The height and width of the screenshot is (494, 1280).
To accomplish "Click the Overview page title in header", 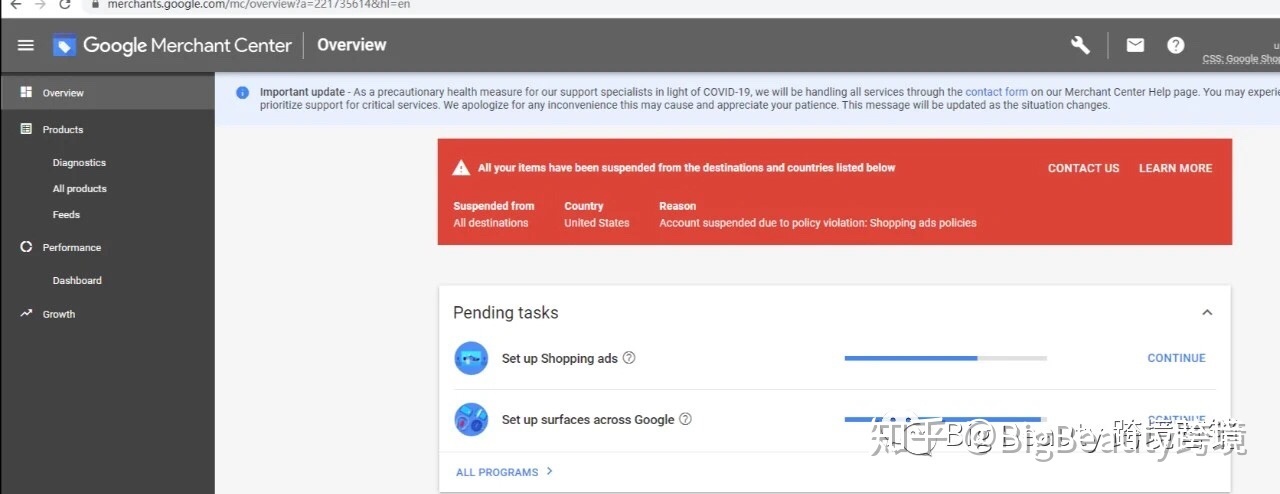I will click(351, 45).
